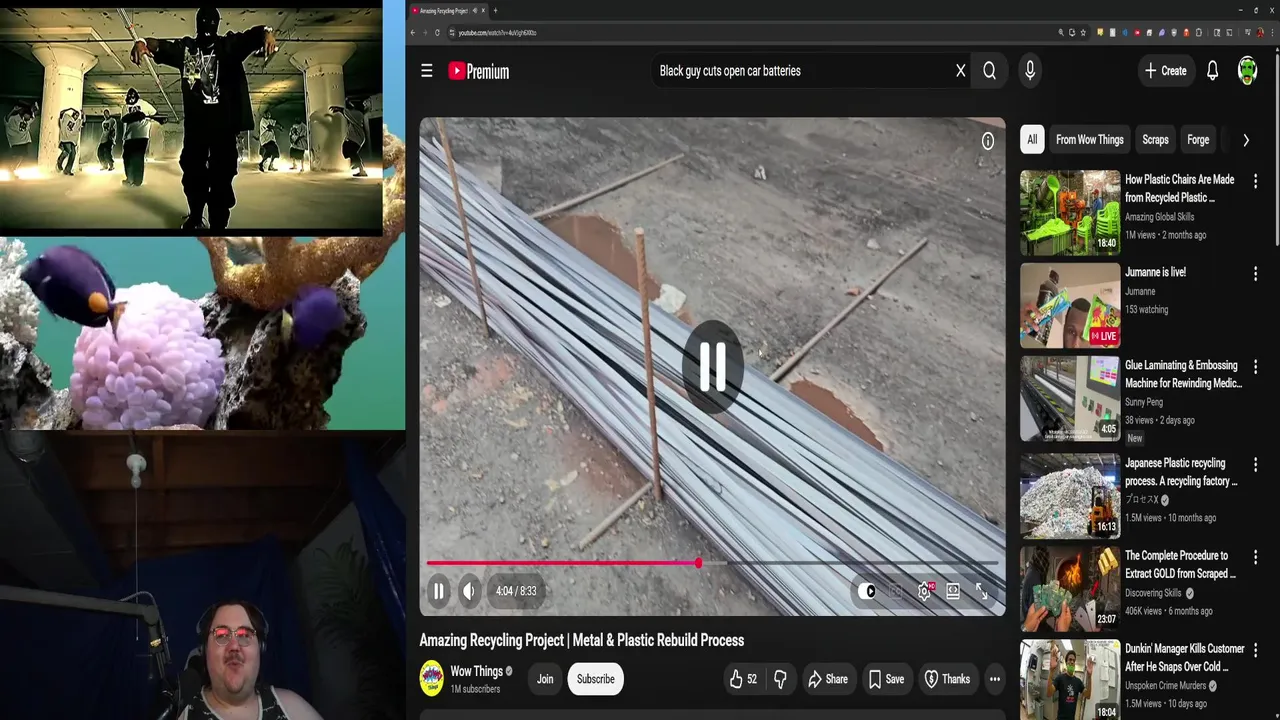Run search with the magnifier icon

989,71
